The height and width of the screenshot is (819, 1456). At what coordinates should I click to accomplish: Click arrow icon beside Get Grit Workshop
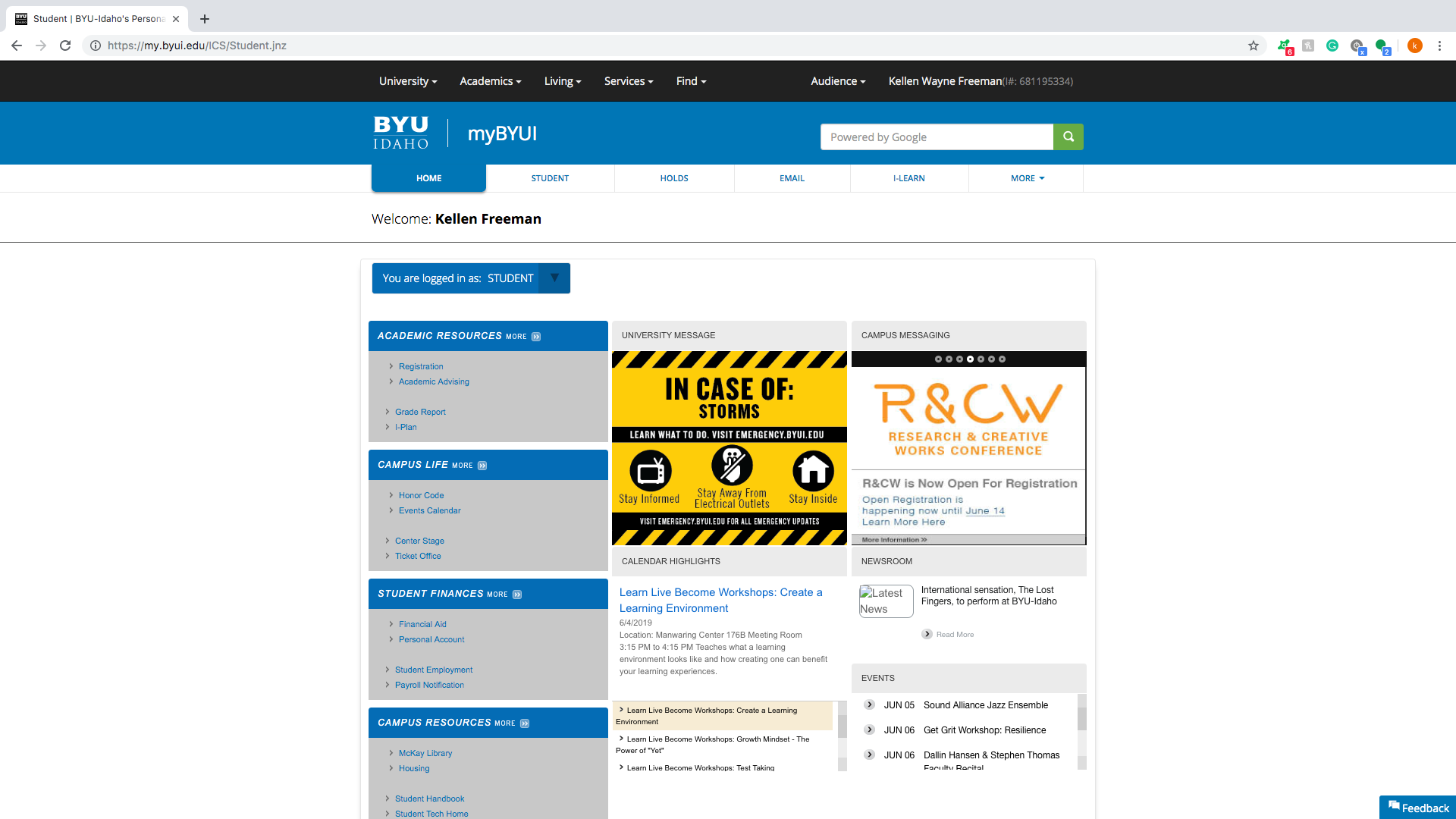click(x=870, y=730)
